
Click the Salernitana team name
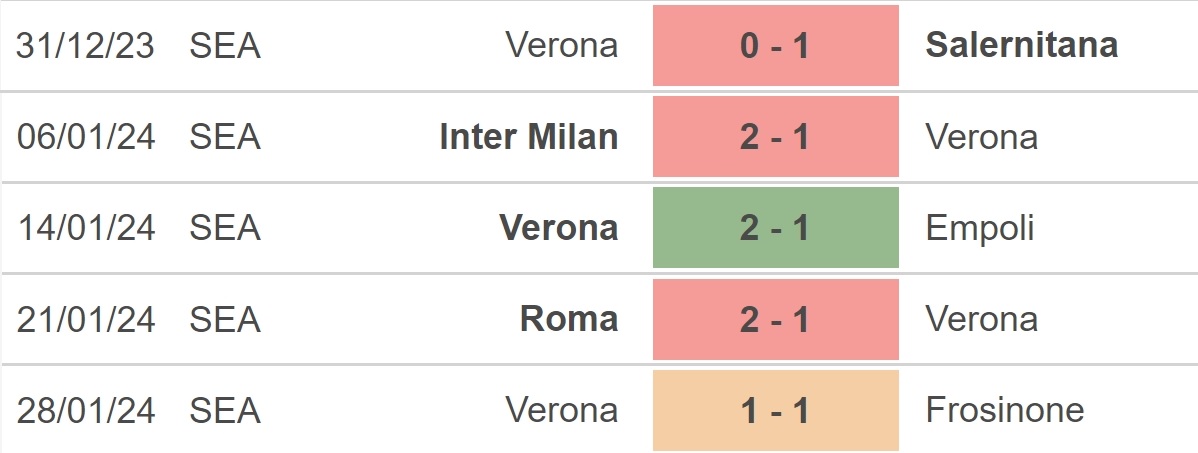[x=1022, y=45]
